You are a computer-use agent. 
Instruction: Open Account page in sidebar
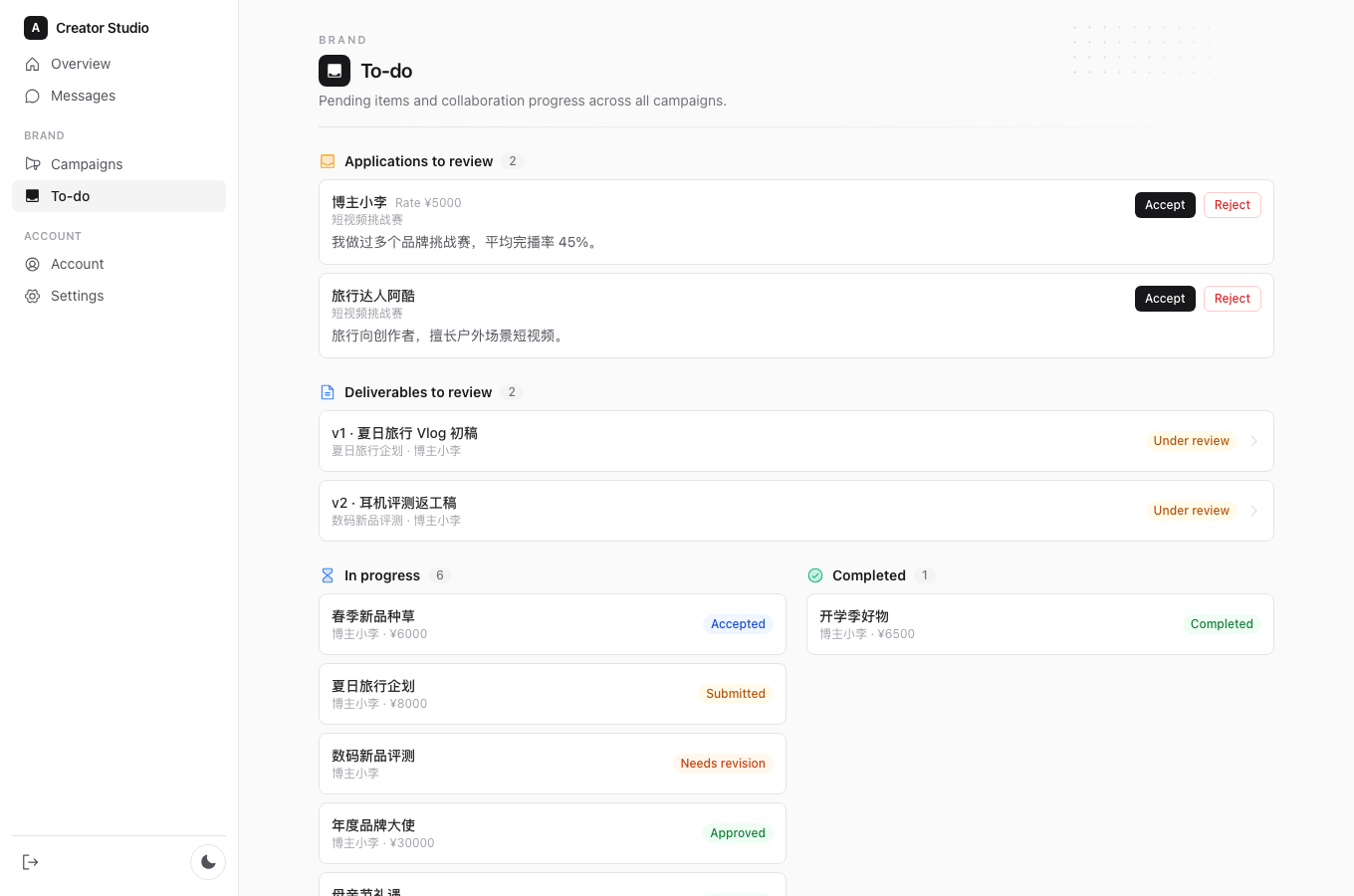118,264
